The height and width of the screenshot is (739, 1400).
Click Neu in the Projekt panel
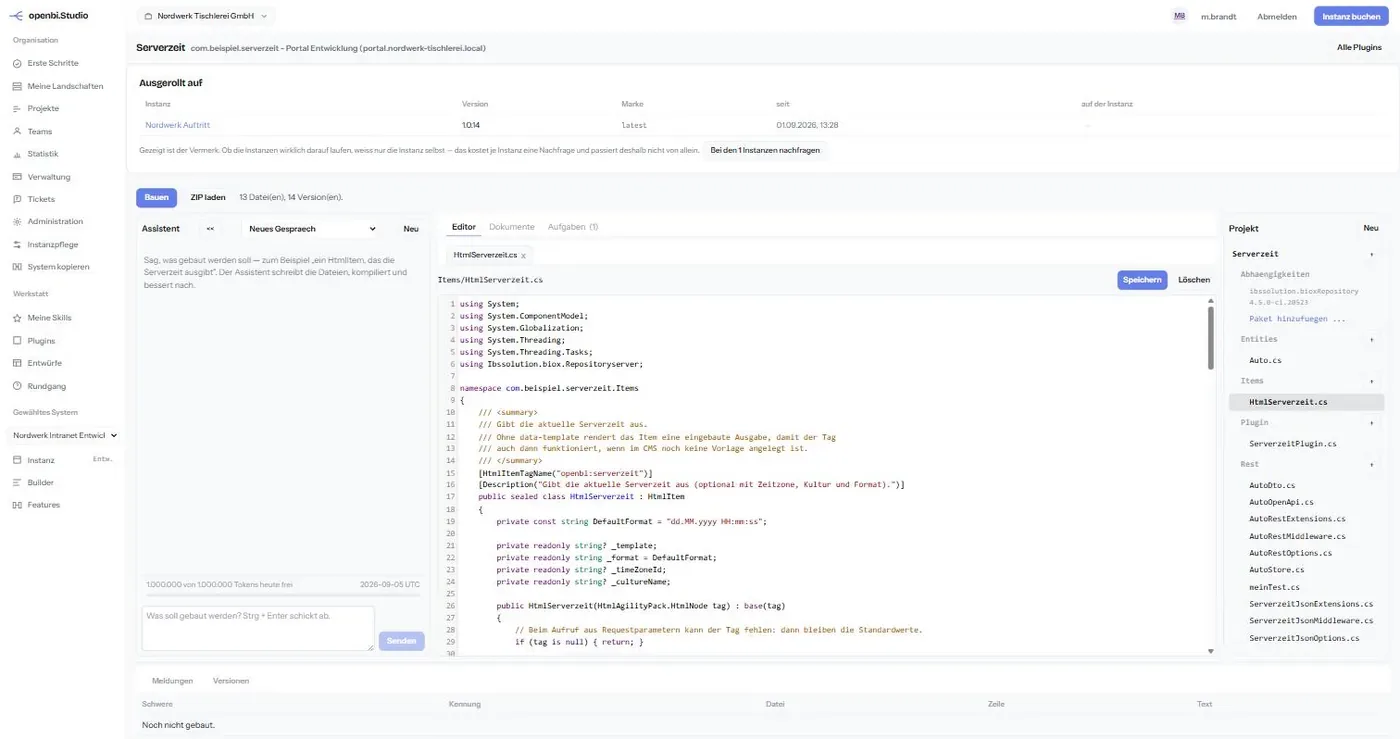coord(1371,228)
